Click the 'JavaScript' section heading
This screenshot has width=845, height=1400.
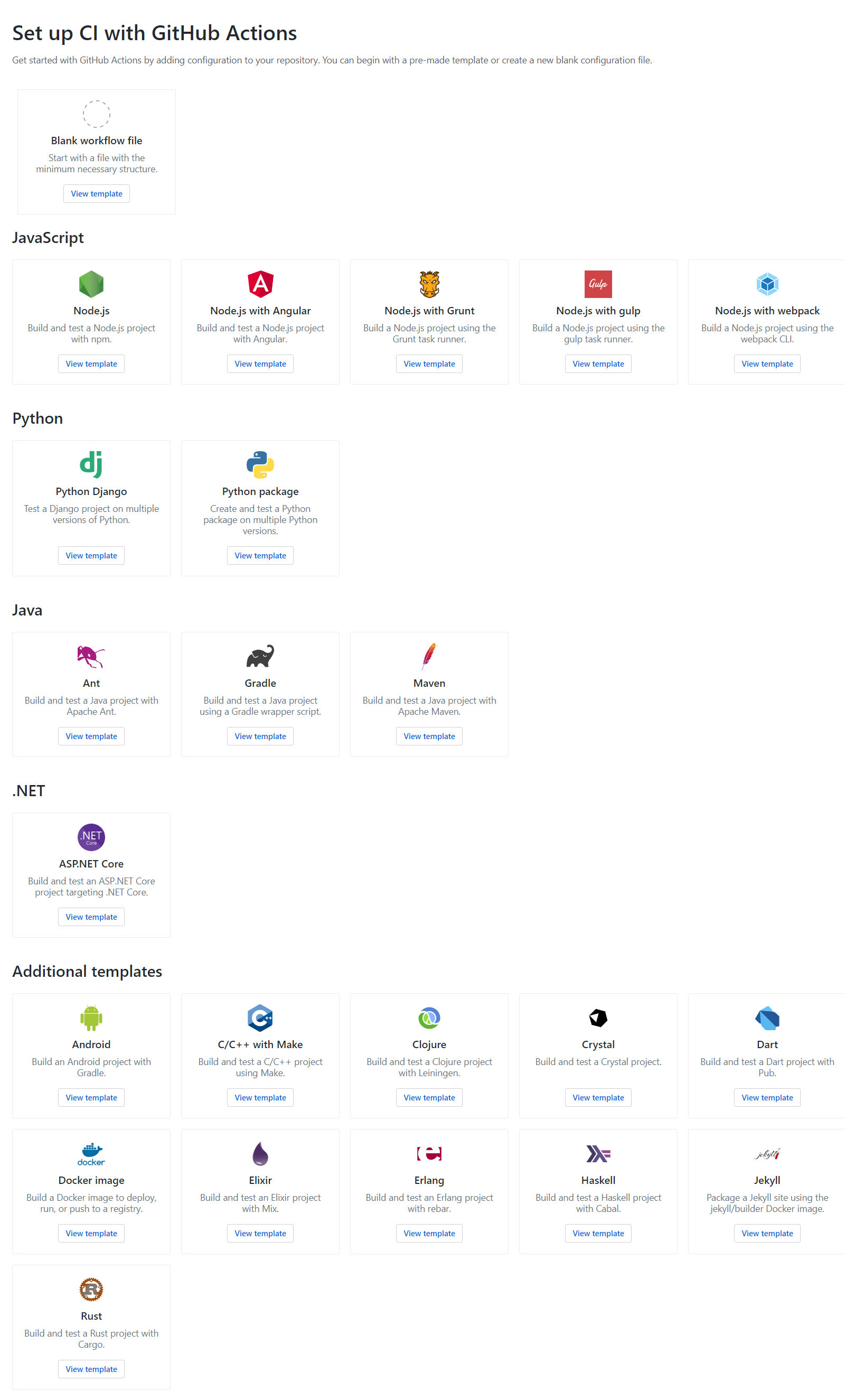[48, 238]
